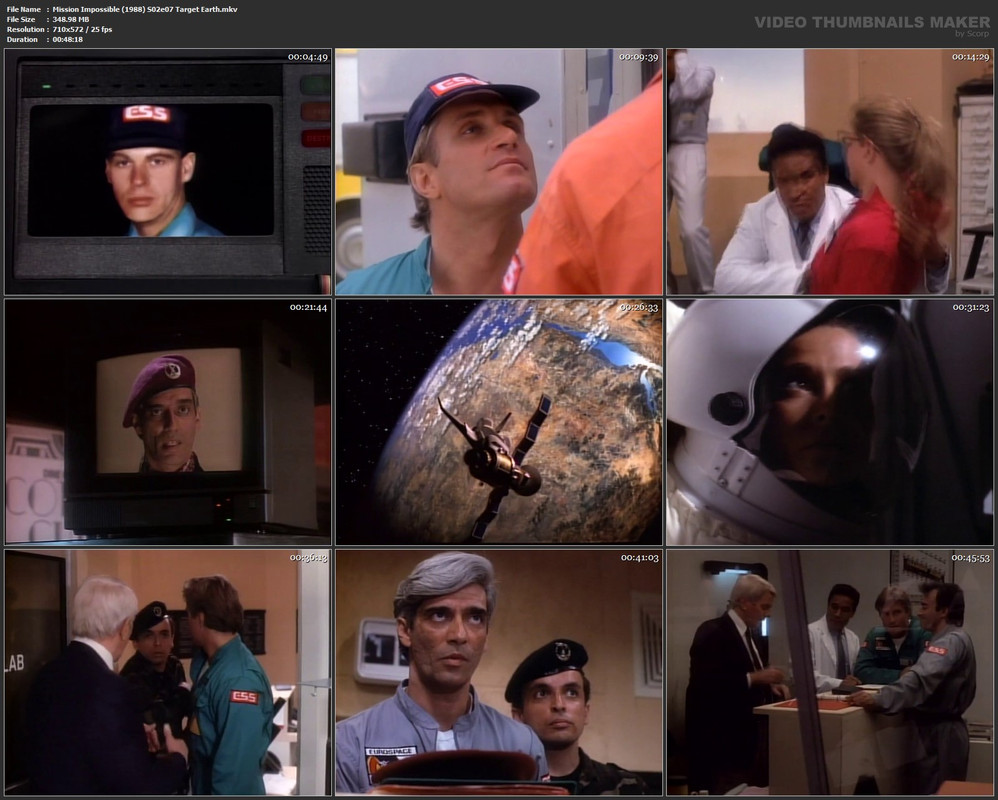Click the timestamp '00:41:03'
This screenshot has height=800, width=998.
[640, 558]
